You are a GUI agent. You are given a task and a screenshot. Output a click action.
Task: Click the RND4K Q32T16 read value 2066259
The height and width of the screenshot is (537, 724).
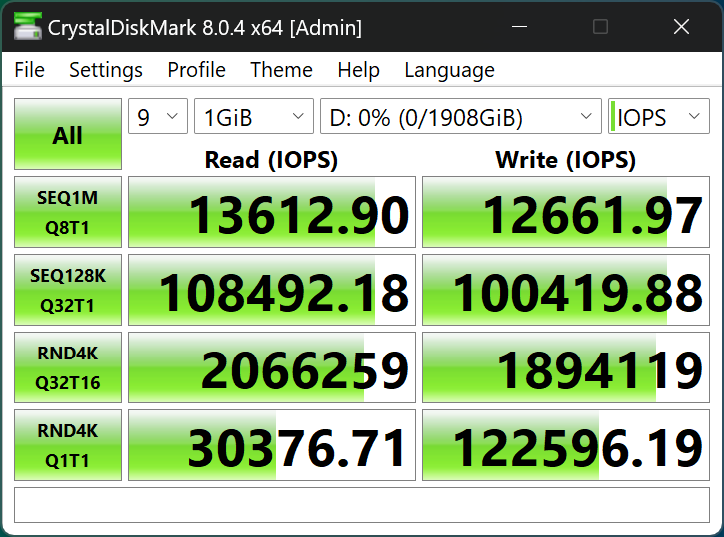(x=272, y=368)
